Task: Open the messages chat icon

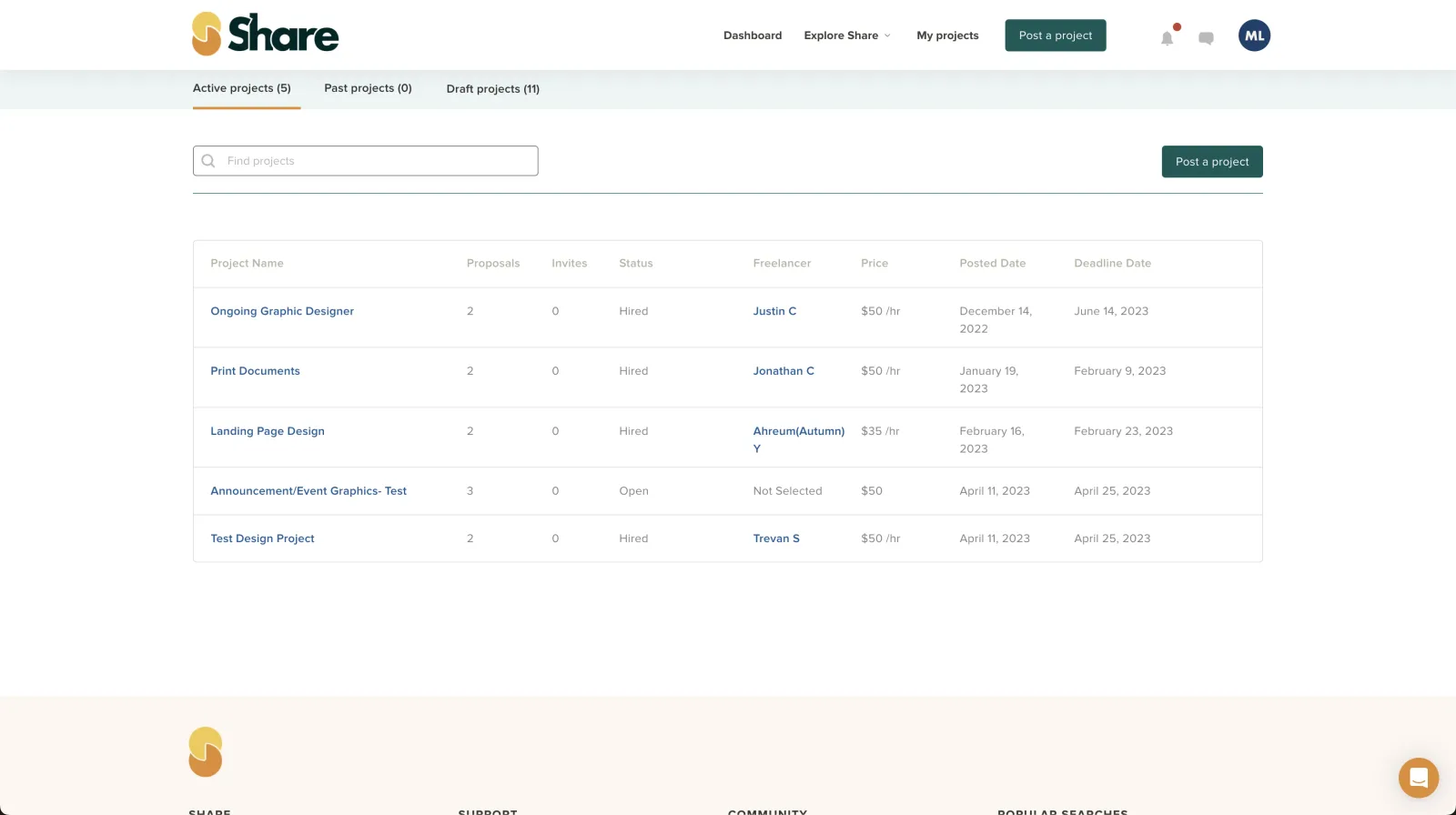Action: point(1206,38)
